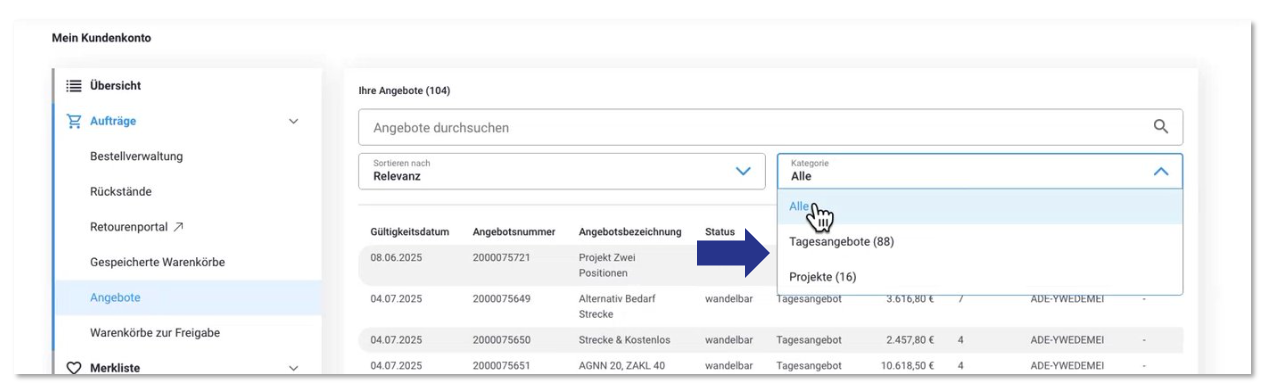Open the Retourenportal external link

coord(136,227)
